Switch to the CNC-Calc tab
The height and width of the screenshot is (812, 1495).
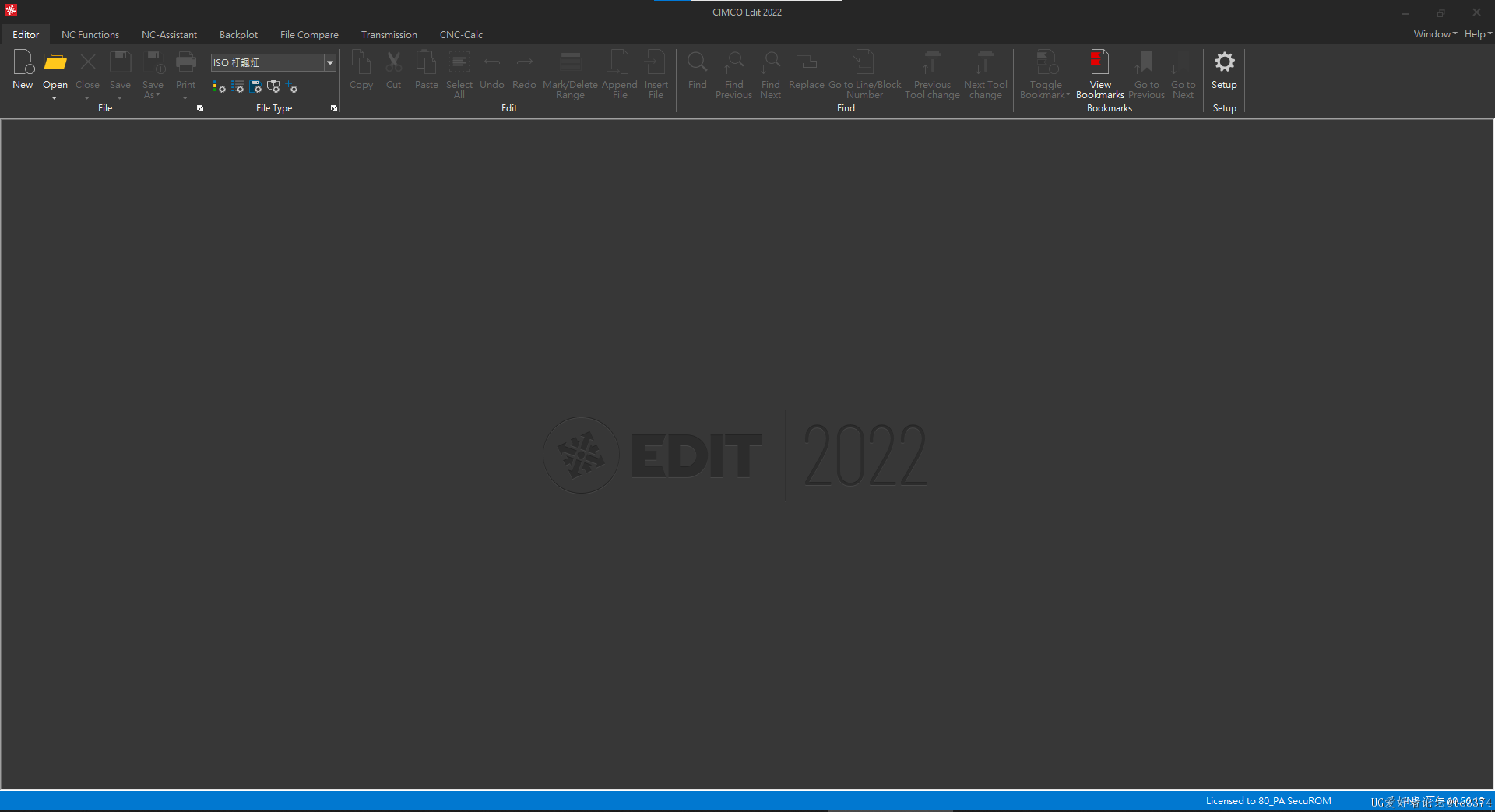461,35
